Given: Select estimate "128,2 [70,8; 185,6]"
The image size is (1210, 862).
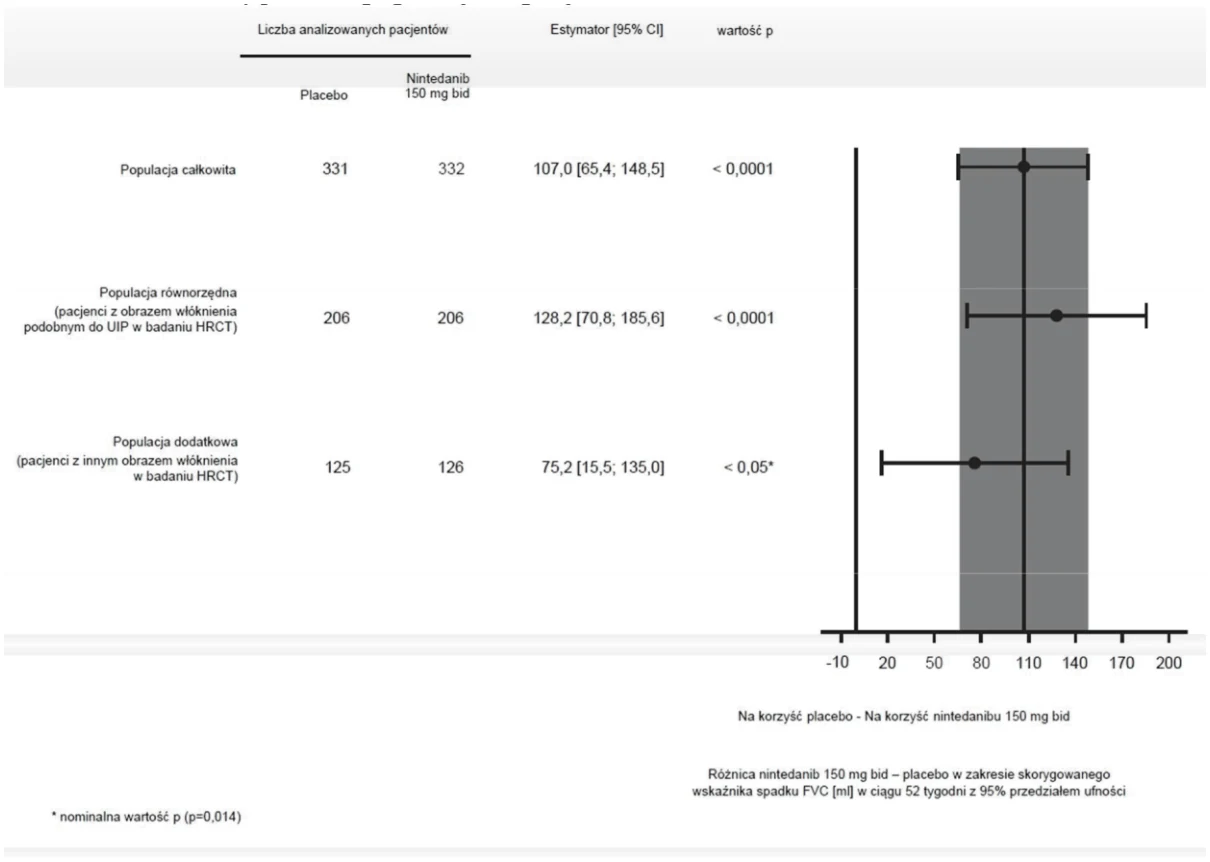Looking at the screenshot, I should pos(600,317).
